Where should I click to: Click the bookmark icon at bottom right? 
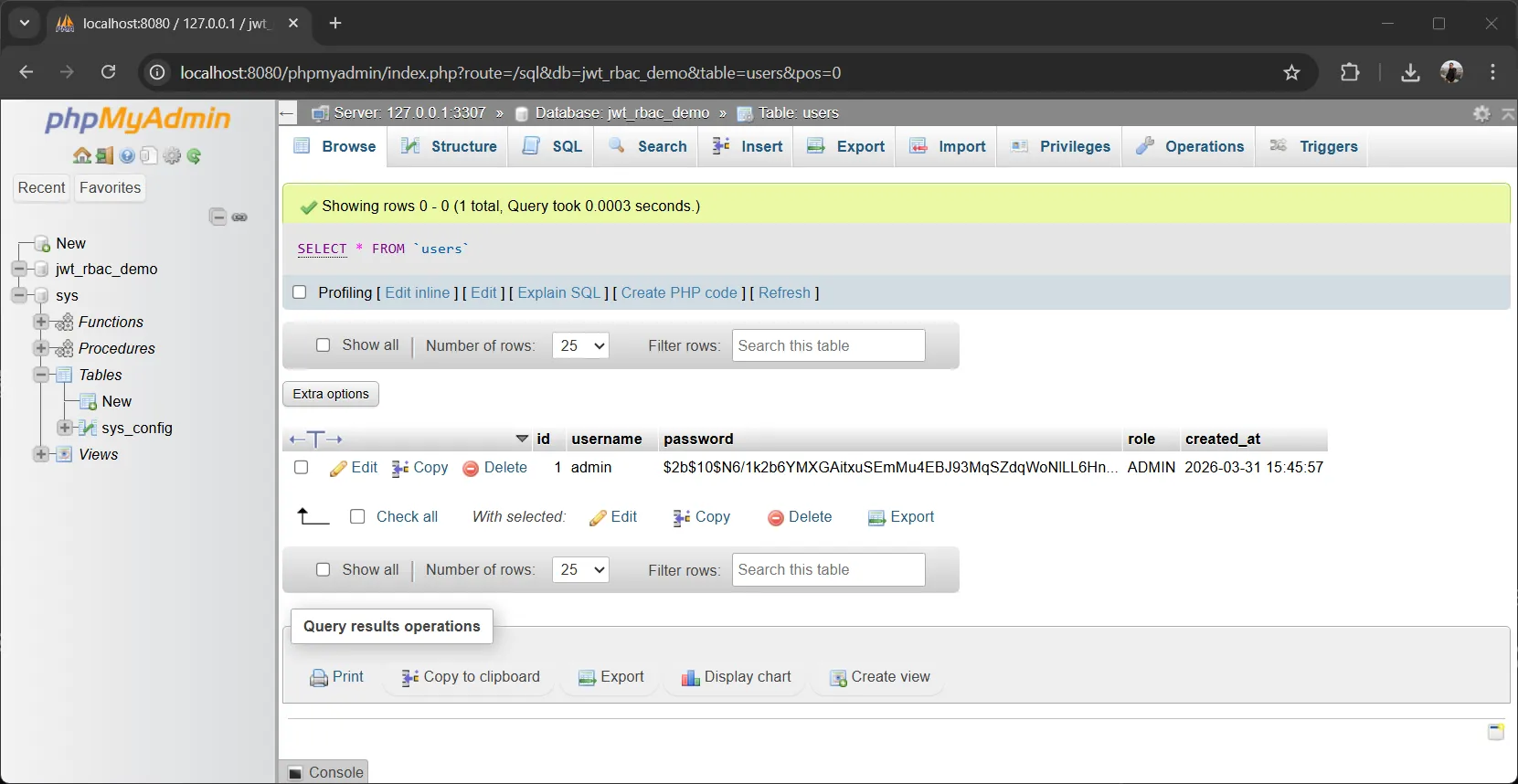pos(1496,732)
